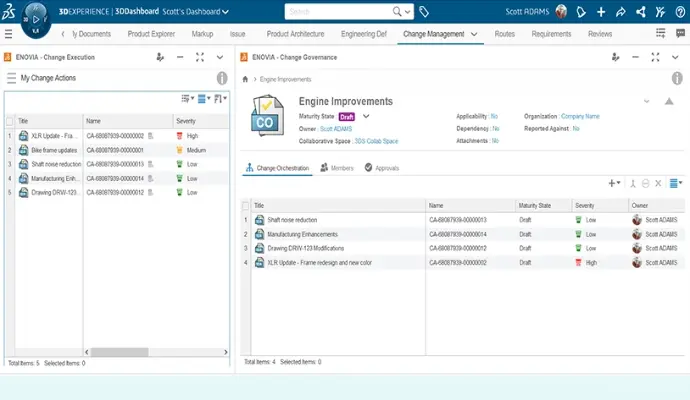This screenshot has width=690, height=400.
Task: Open the hamburger menu below compass
Action: [8, 34]
